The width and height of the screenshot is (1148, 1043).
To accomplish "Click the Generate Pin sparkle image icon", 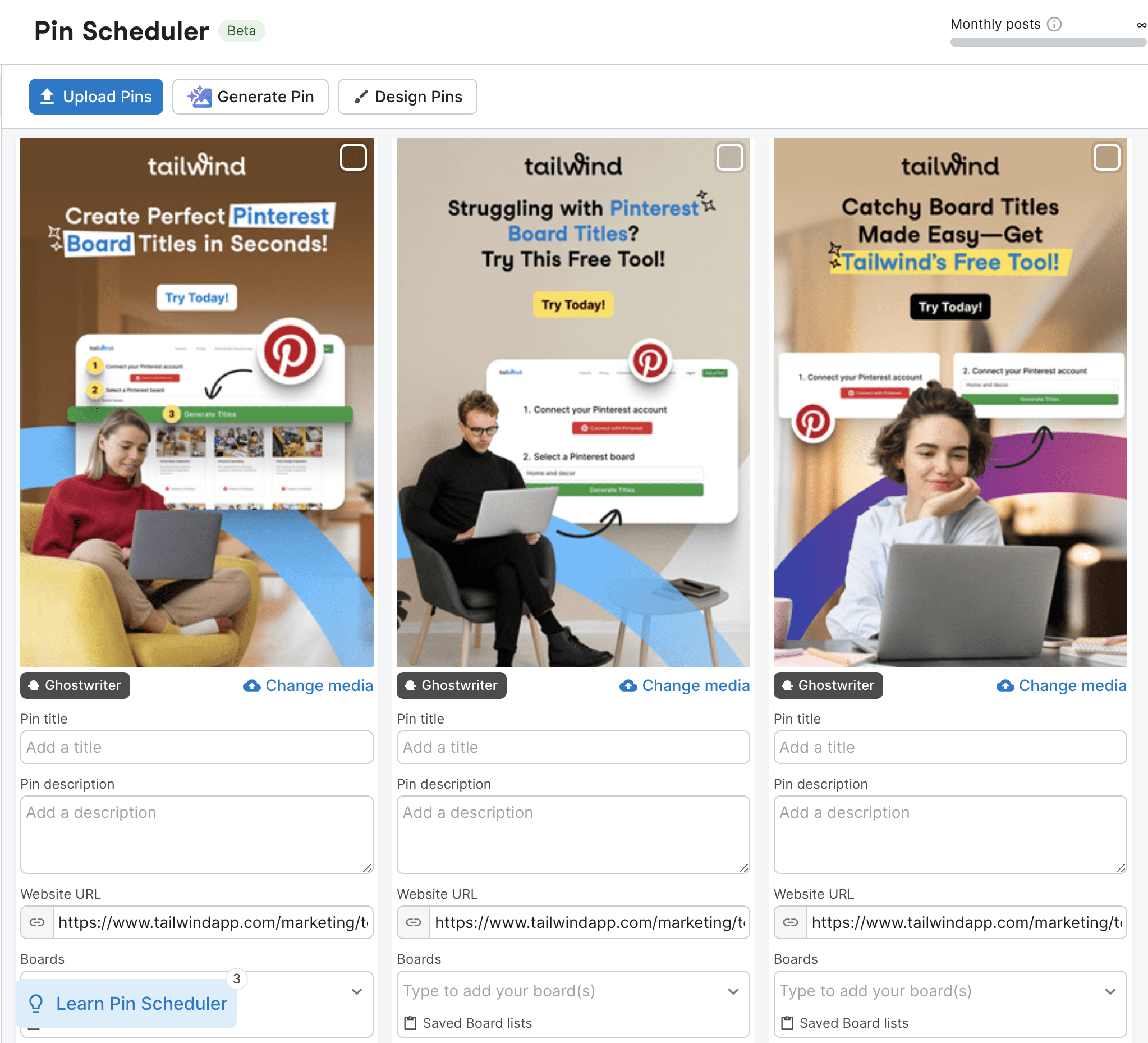I will pos(200,96).
